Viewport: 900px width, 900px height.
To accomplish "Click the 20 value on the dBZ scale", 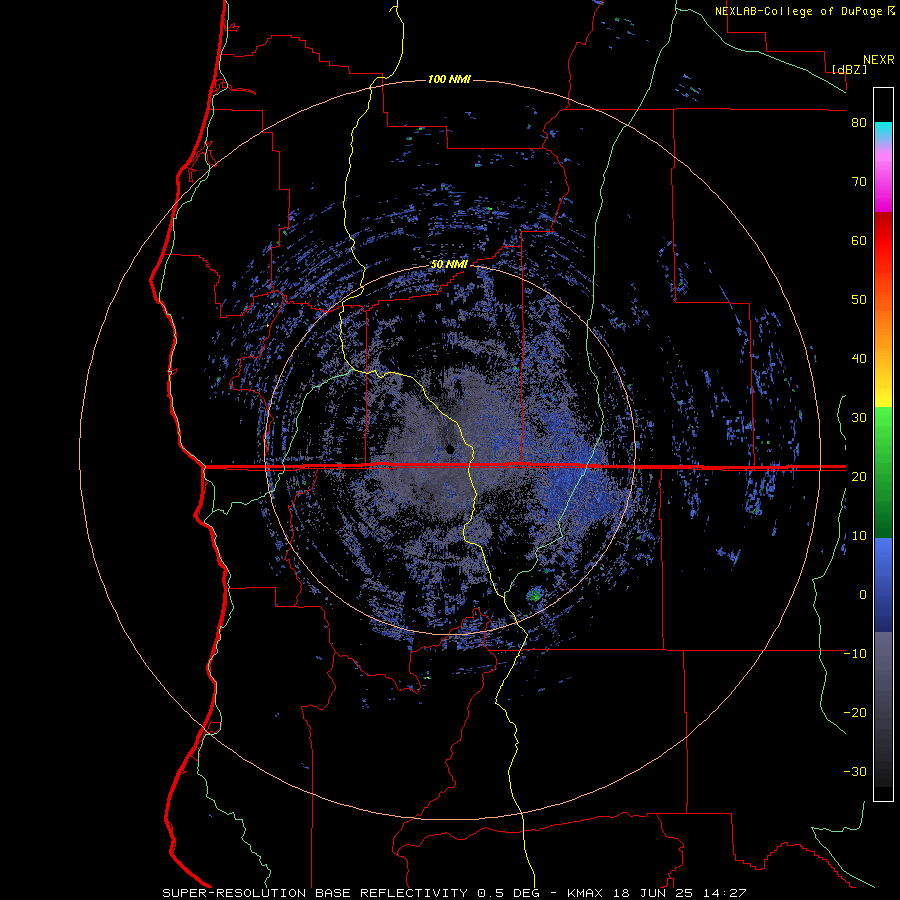I will (859, 477).
